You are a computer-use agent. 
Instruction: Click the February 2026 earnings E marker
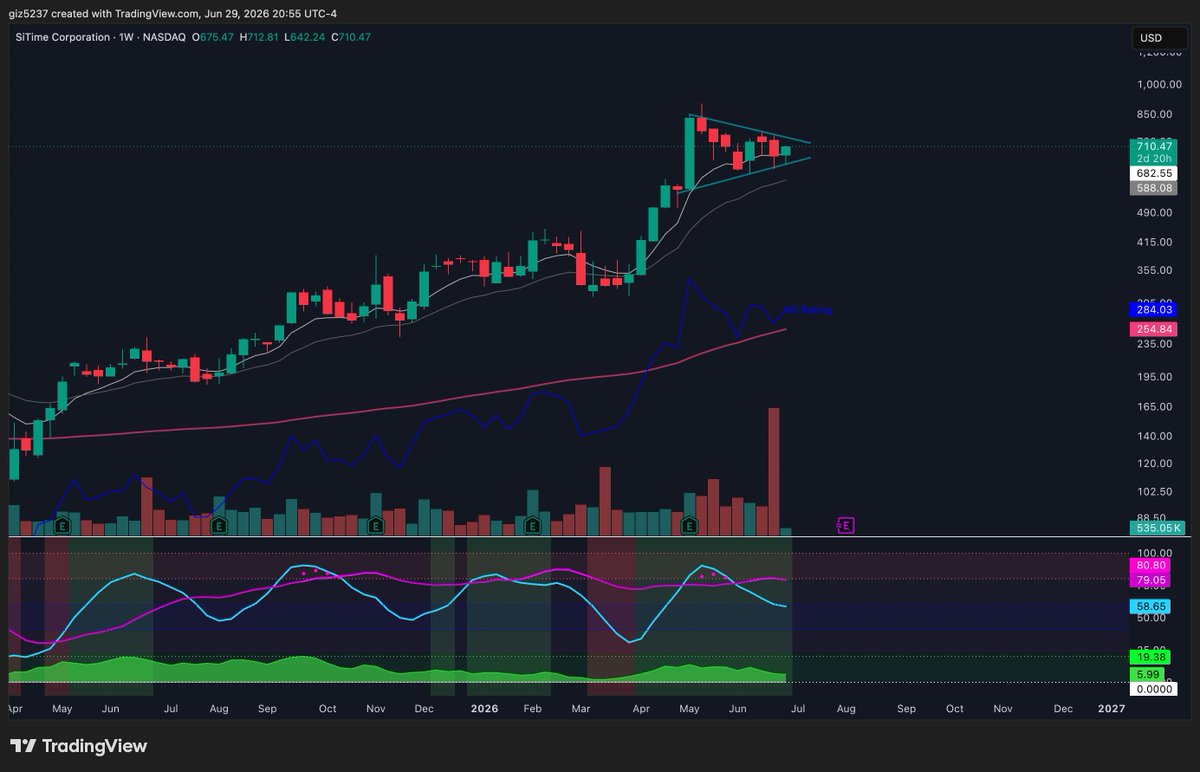(x=532, y=524)
